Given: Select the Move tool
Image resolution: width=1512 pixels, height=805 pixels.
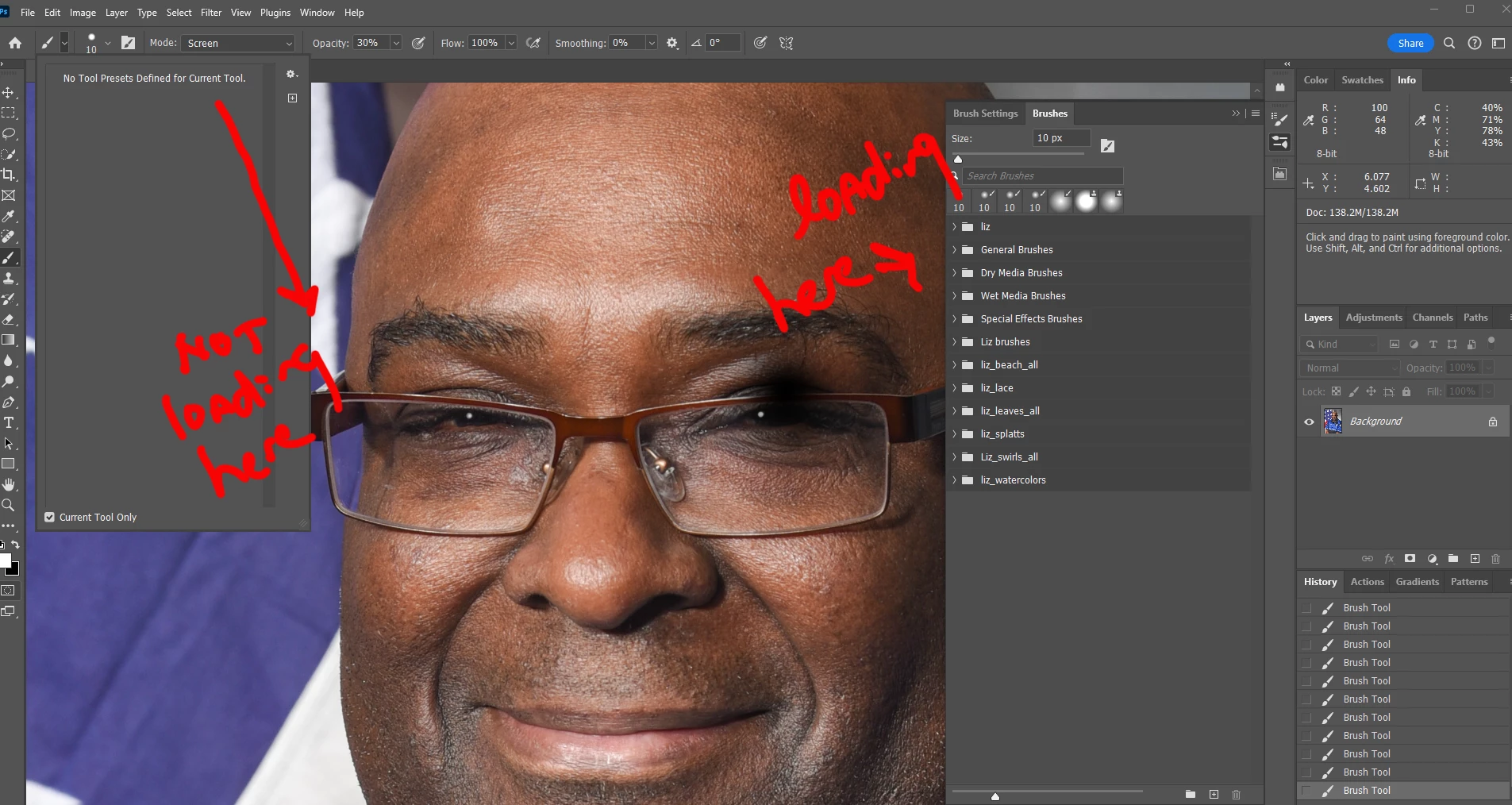Looking at the screenshot, I should point(9,93).
